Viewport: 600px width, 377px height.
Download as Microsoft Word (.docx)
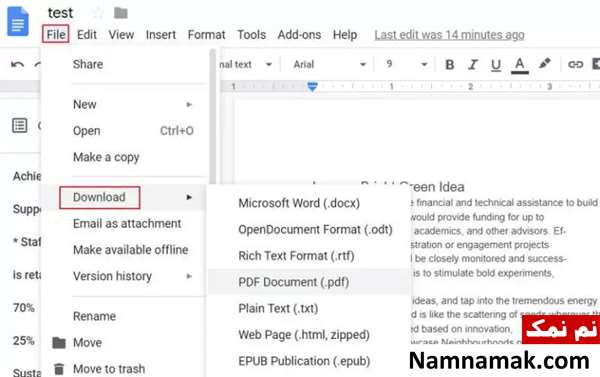(x=309, y=203)
